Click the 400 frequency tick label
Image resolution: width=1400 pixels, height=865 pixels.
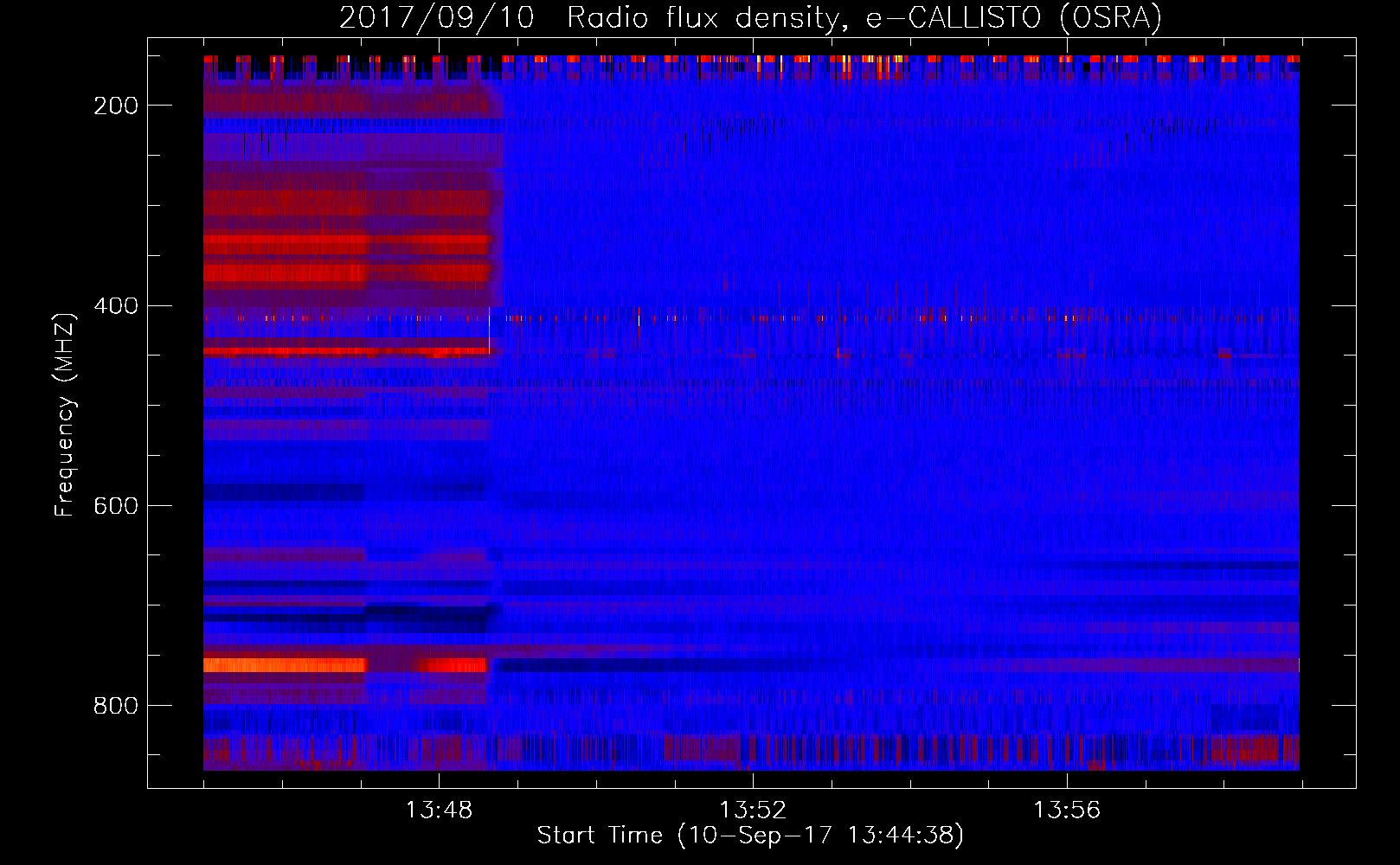click(116, 306)
